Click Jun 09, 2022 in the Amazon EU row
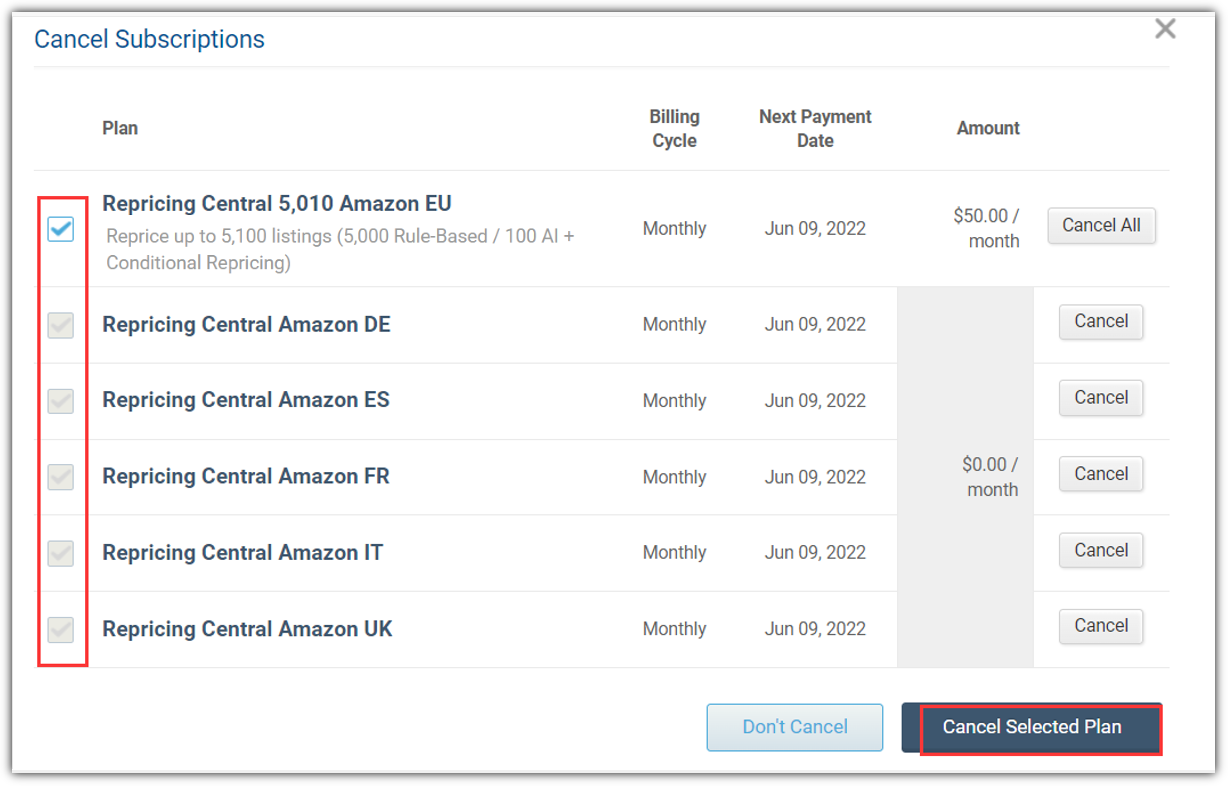The image size is (1228, 786). [815, 228]
